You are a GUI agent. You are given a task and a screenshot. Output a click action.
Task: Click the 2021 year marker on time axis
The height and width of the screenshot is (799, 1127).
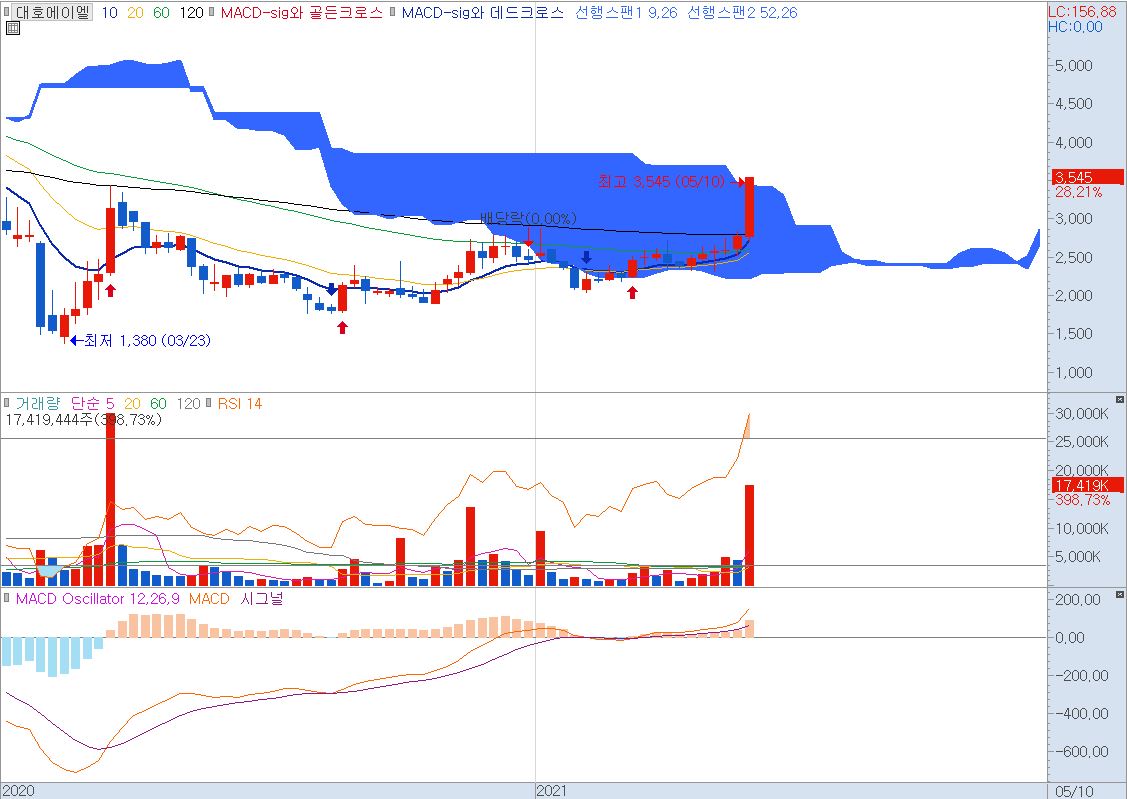pos(552,790)
